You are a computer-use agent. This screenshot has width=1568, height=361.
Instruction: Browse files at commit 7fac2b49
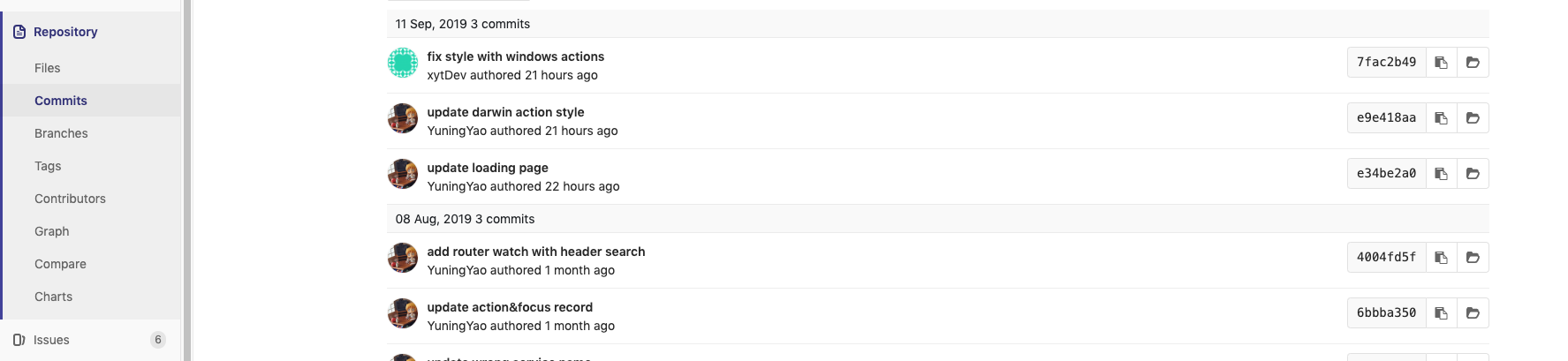[x=1473, y=63]
